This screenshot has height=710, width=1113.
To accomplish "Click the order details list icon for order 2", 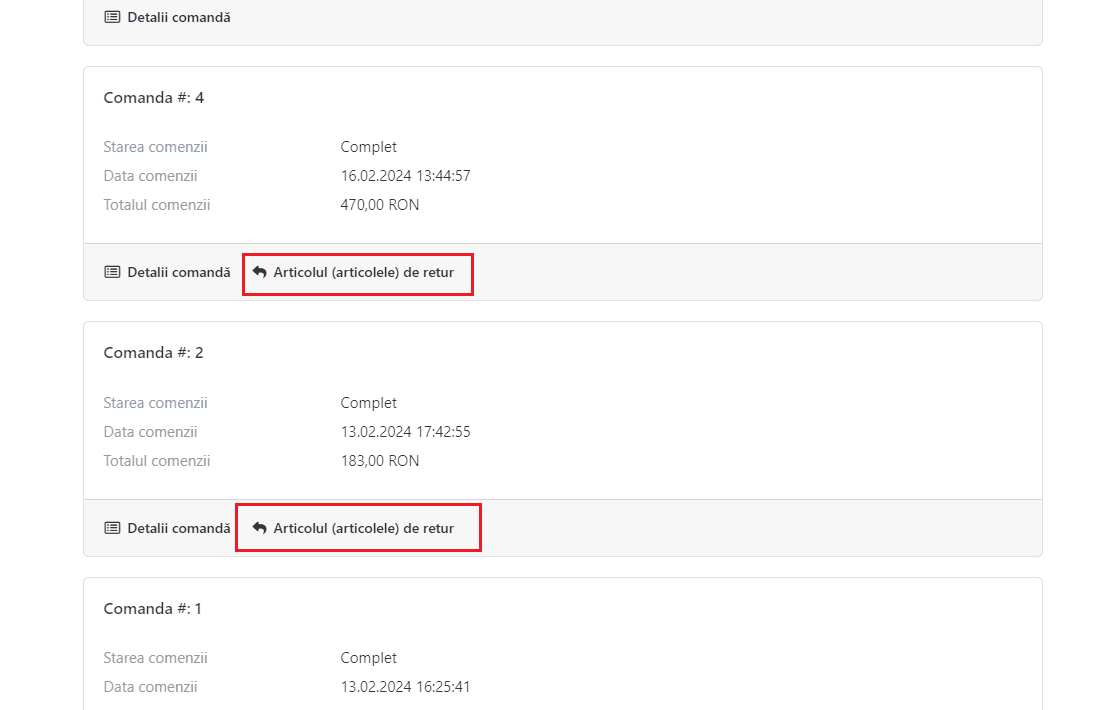I will pos(112,528).
